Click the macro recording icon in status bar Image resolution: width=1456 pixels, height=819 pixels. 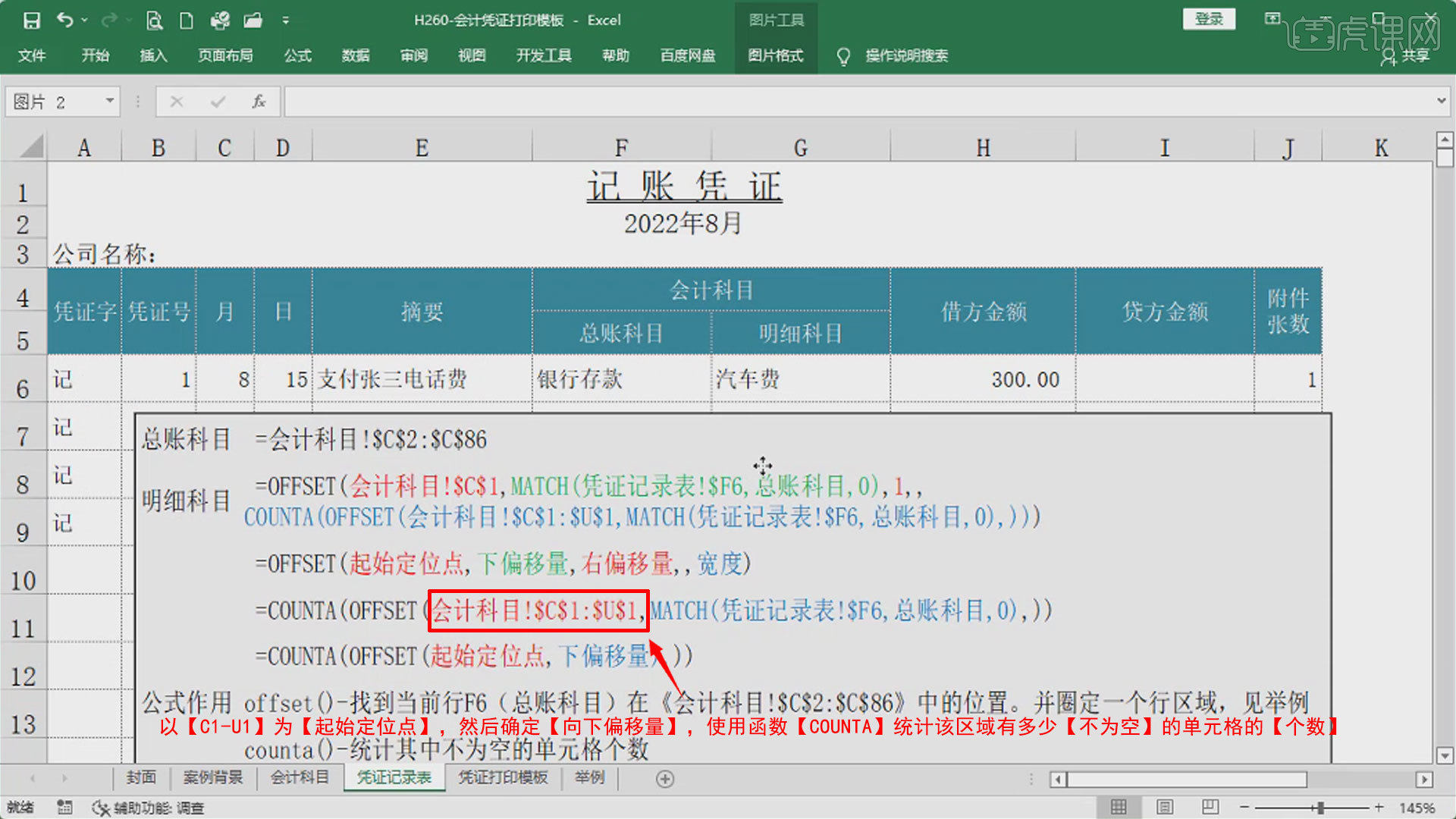click(65, 808)
